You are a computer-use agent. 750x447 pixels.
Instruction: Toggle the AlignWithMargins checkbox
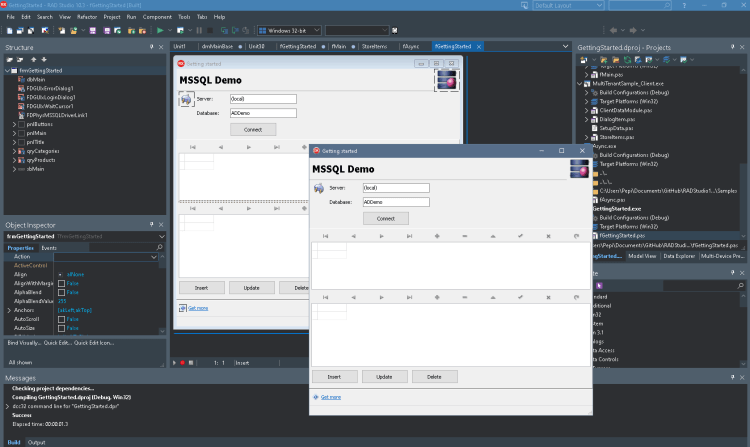tap(61, 283)
